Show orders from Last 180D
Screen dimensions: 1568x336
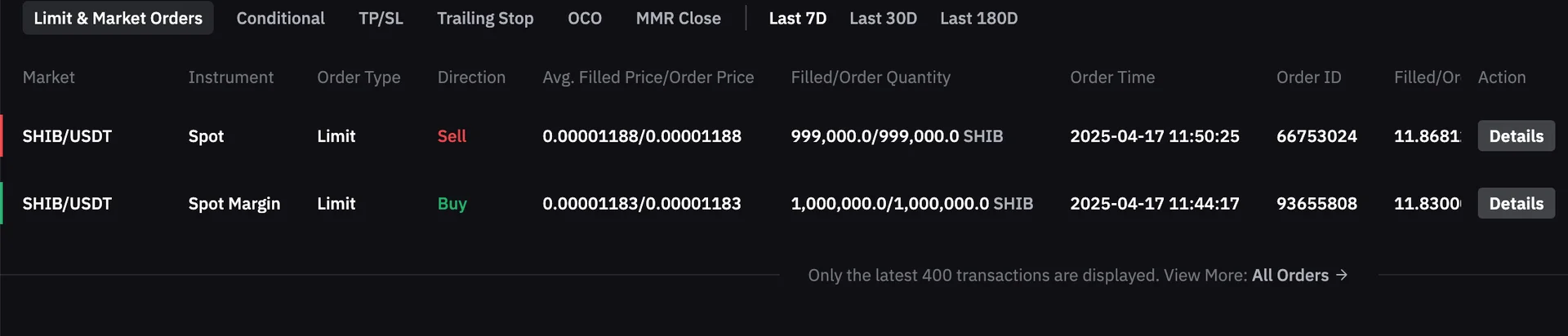[x=978, y=18]
